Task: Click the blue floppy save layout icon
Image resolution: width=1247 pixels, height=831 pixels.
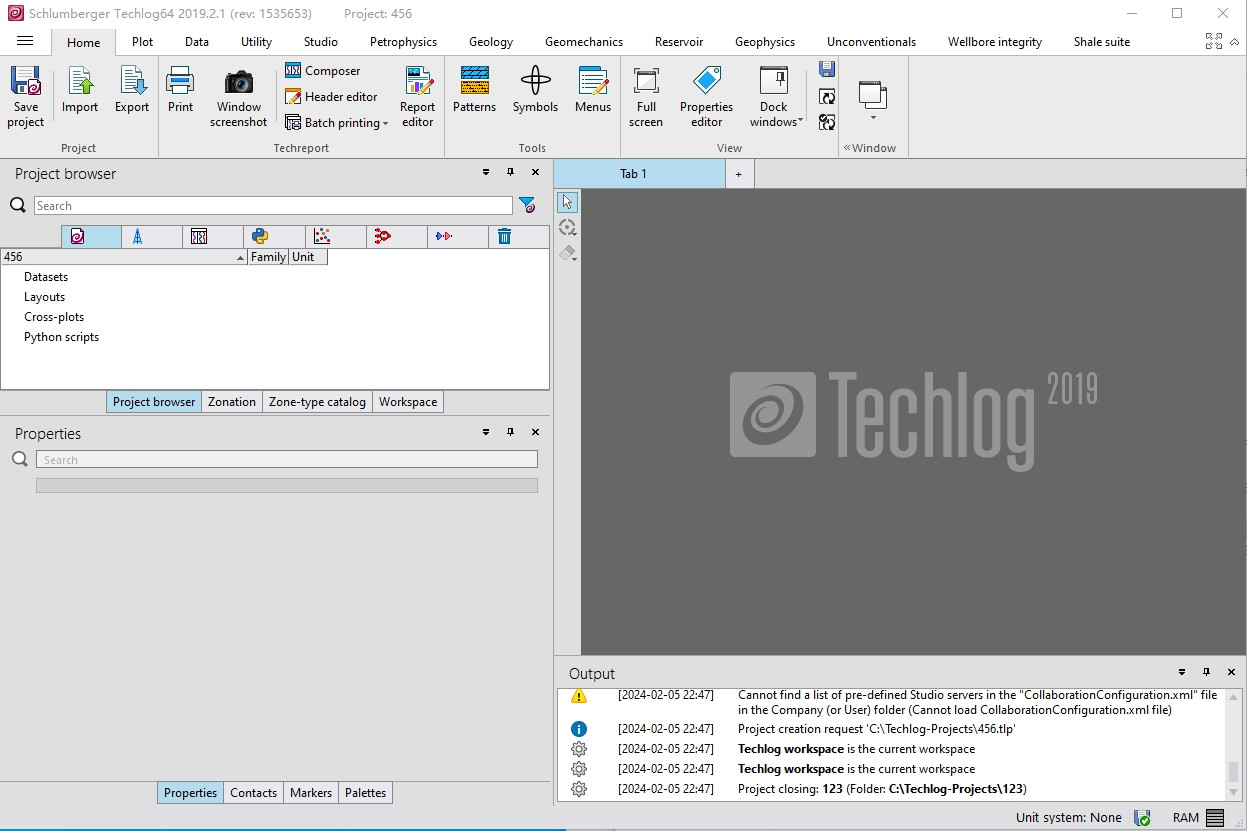Action: coord(827,69)
